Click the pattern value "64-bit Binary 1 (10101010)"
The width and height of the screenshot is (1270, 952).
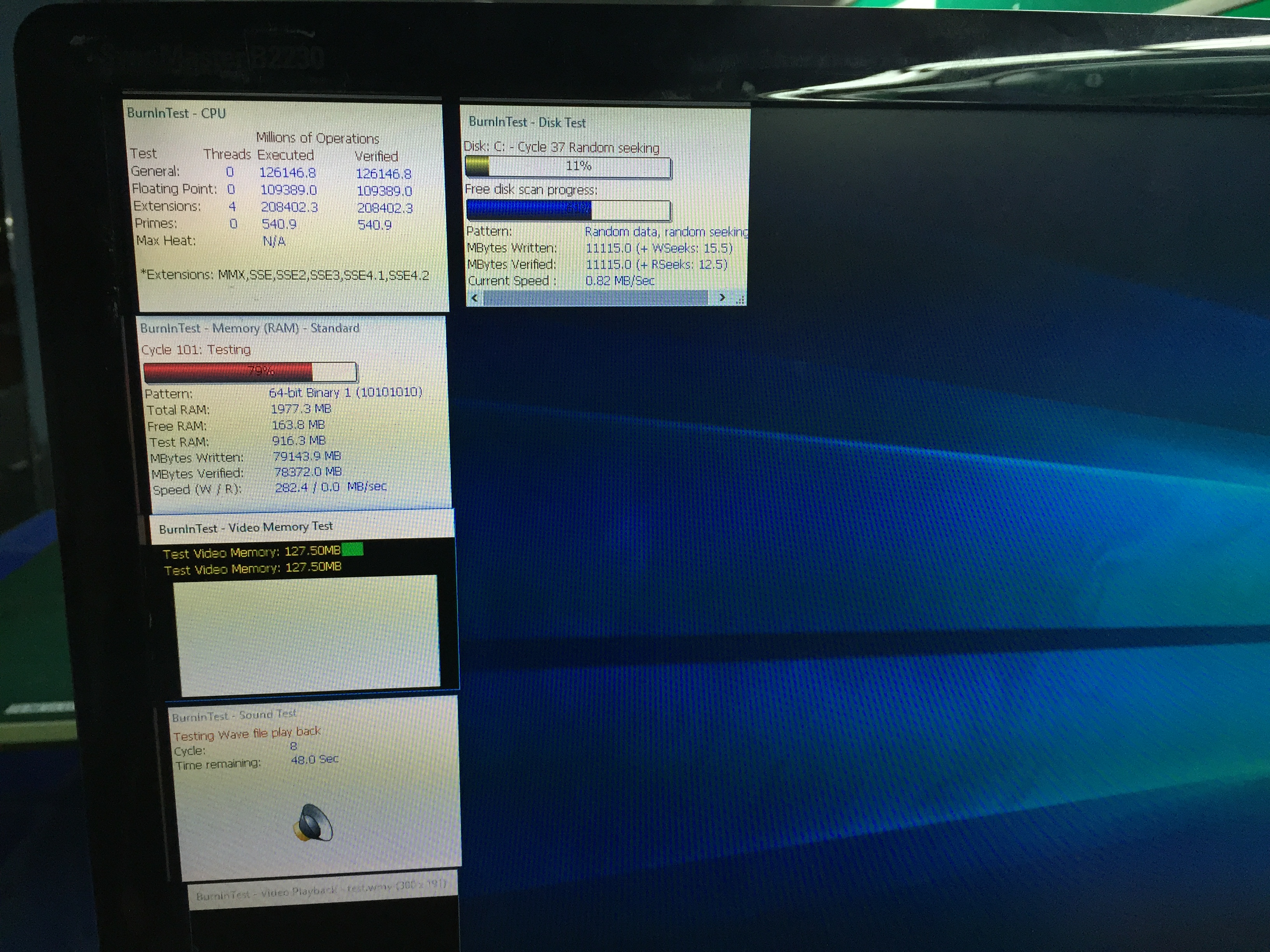pos(346,392)
